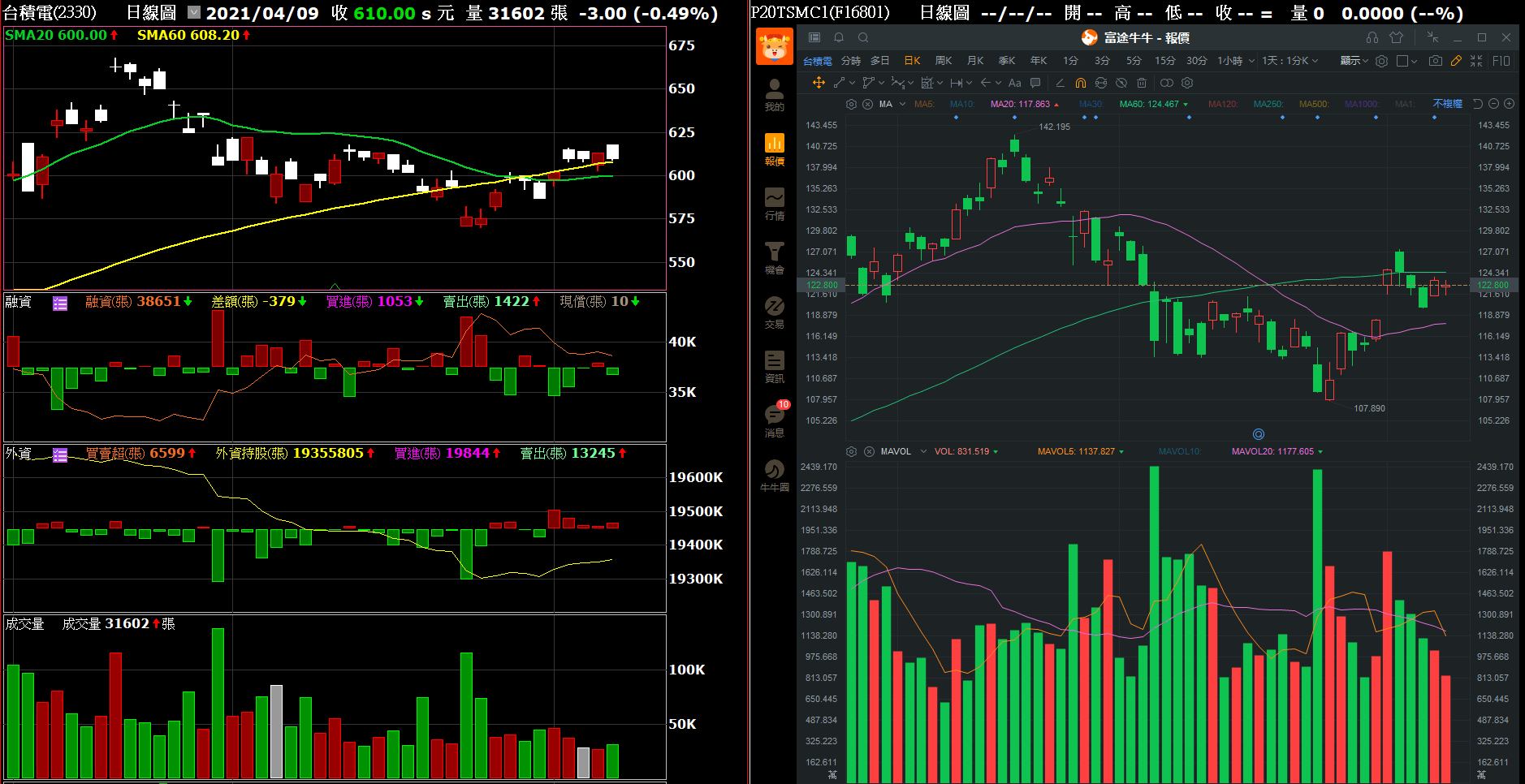Open the 顯示 display dropdown

coord(1354,61)
